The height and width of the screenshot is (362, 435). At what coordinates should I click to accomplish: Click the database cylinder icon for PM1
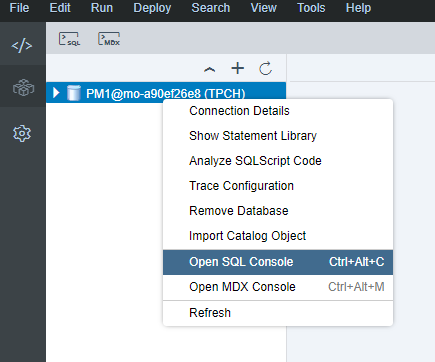(74, 93)
